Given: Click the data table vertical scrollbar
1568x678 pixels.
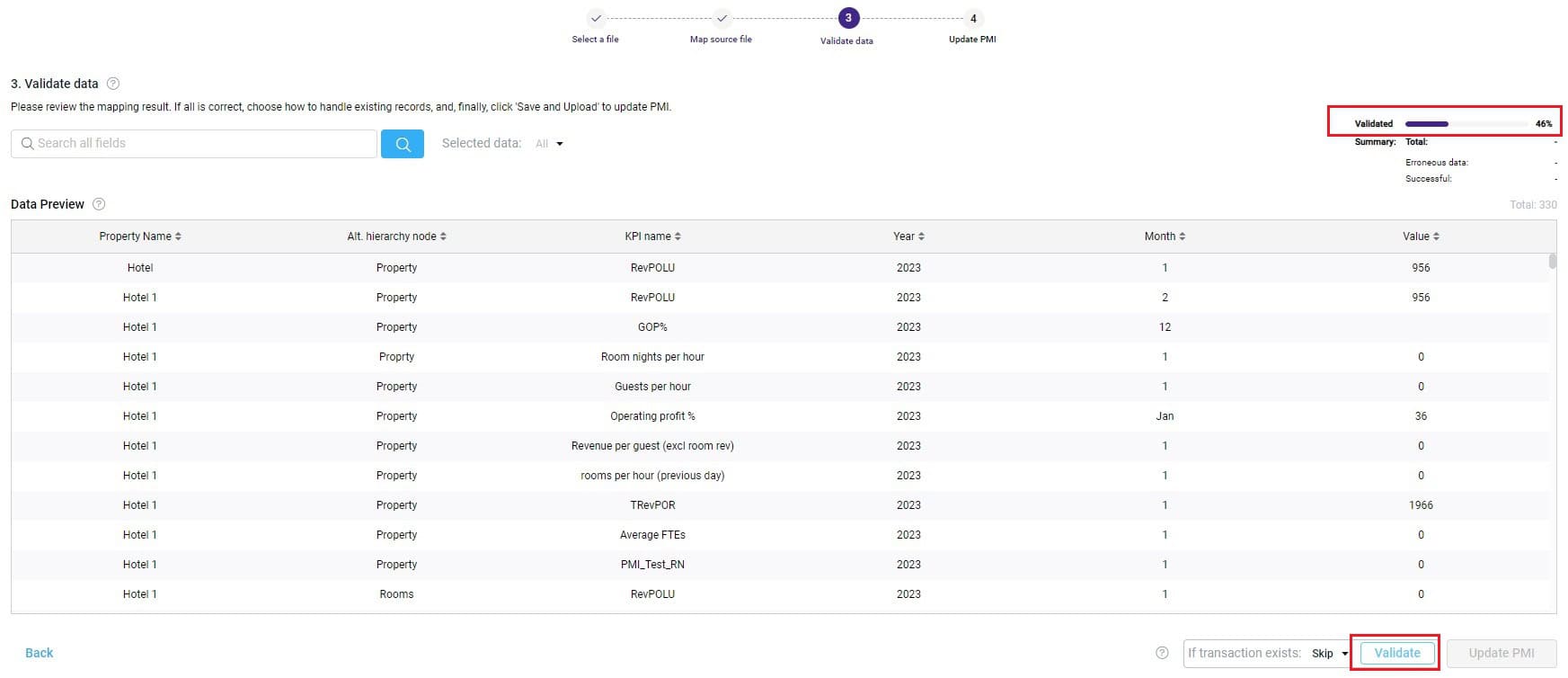Looking at the screenshot, I should (x=1552, y=262).
